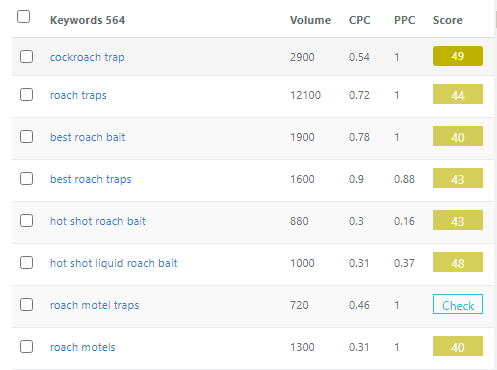Viewport: 497px width, 370px height.
Task: Open best roach traps keyword
Action: click(x=90, y=179)
